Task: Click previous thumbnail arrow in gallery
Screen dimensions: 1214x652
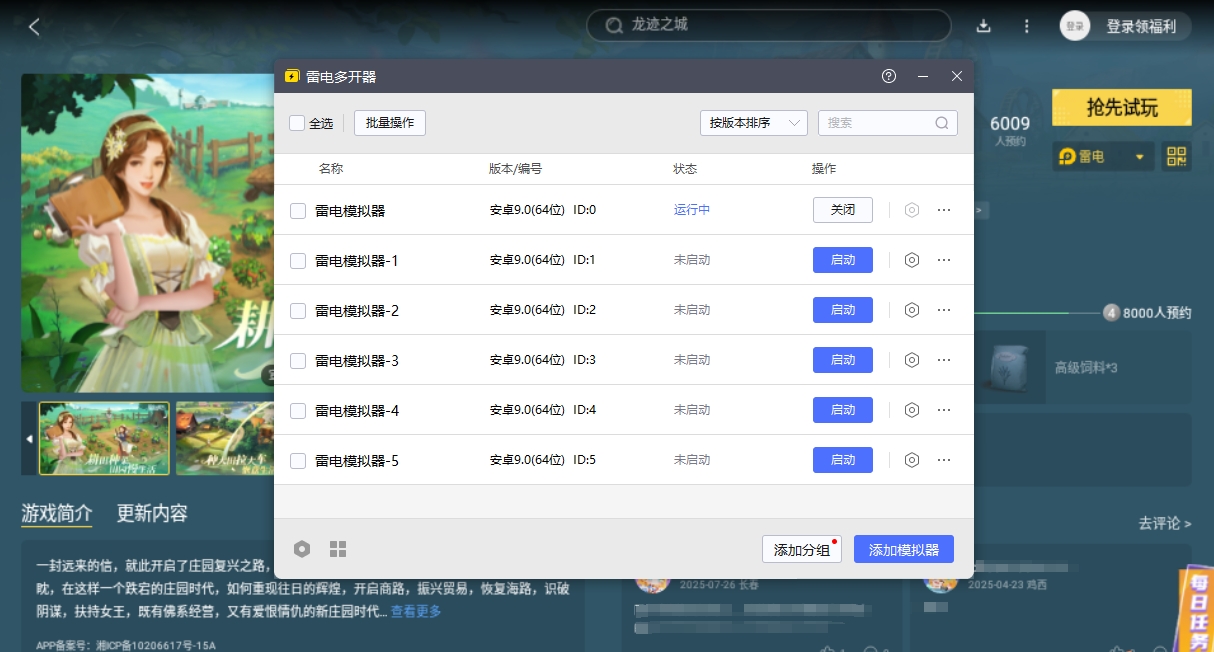Action: (29, 439)
